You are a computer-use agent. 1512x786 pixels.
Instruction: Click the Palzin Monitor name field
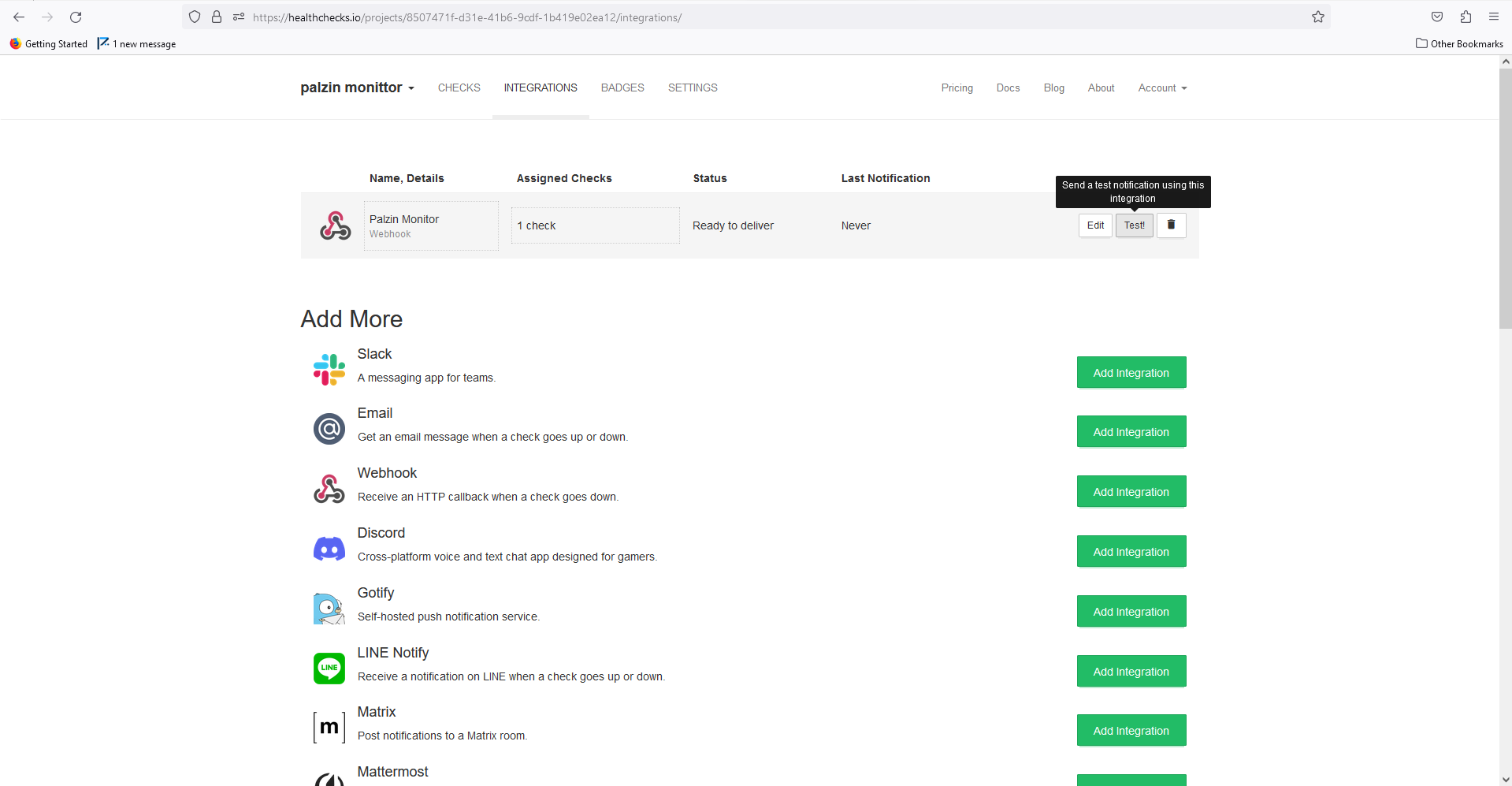click(x=431, y=225)
